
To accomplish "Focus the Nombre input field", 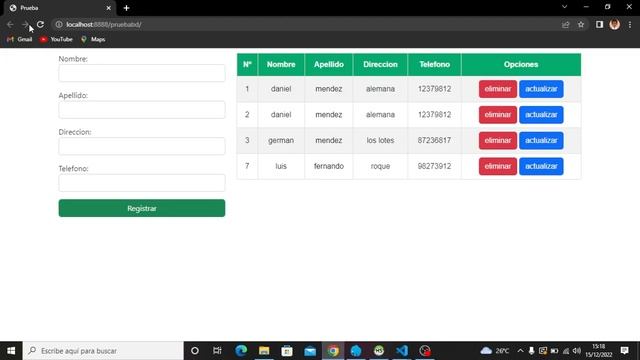I will (142, 73).
